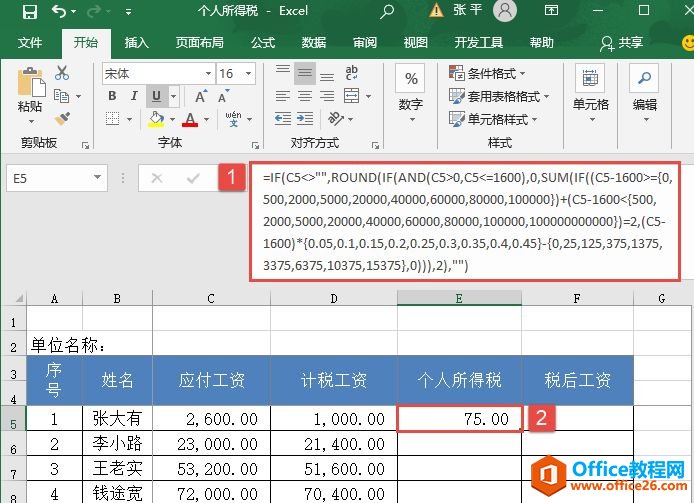Image resolution: width=694 pixels, height=503 pixels.
Task: Toggle Bold formatting
Action: point(112,96)
